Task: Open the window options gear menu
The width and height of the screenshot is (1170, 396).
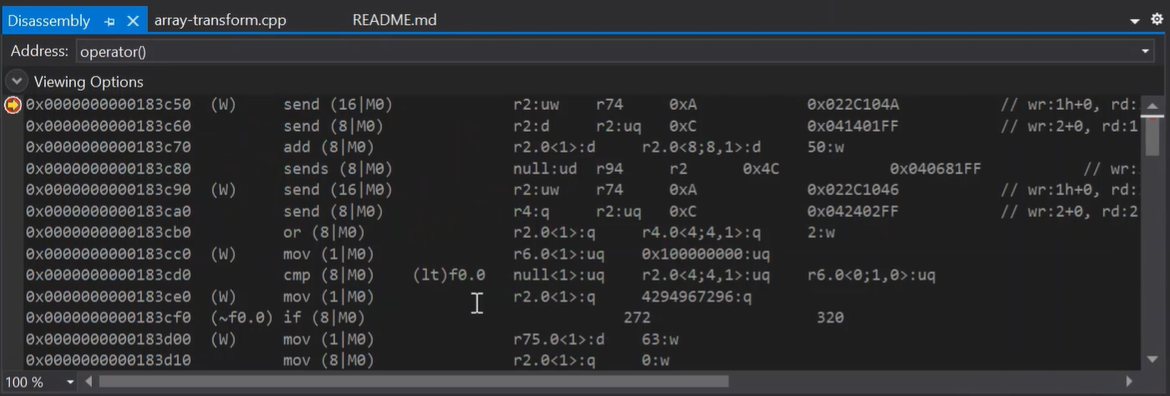Action: tap(1157, 20)
